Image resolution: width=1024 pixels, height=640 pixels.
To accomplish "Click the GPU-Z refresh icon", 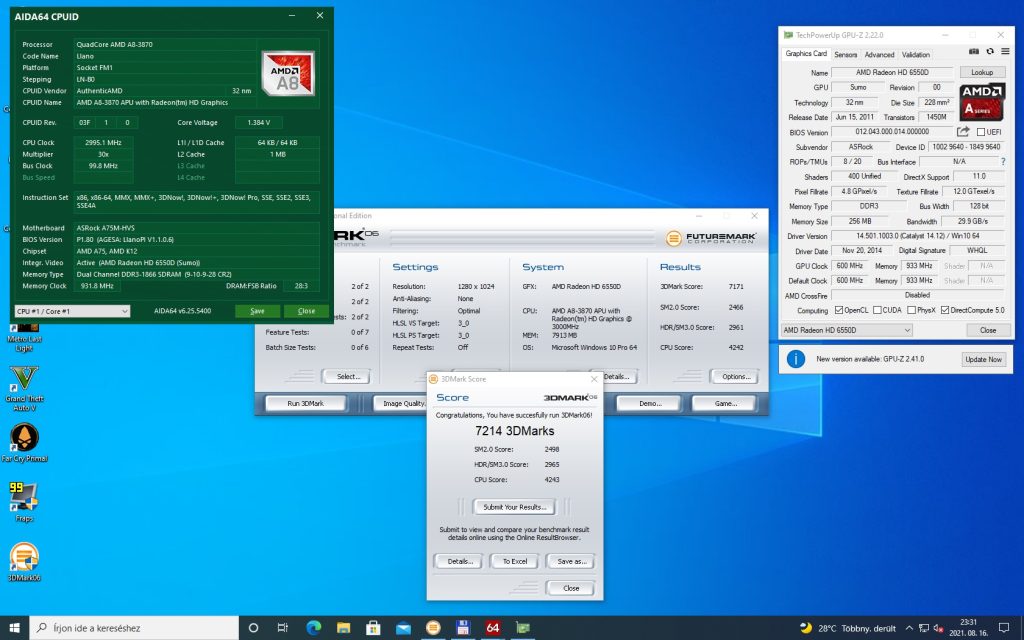I will (990, 51).
